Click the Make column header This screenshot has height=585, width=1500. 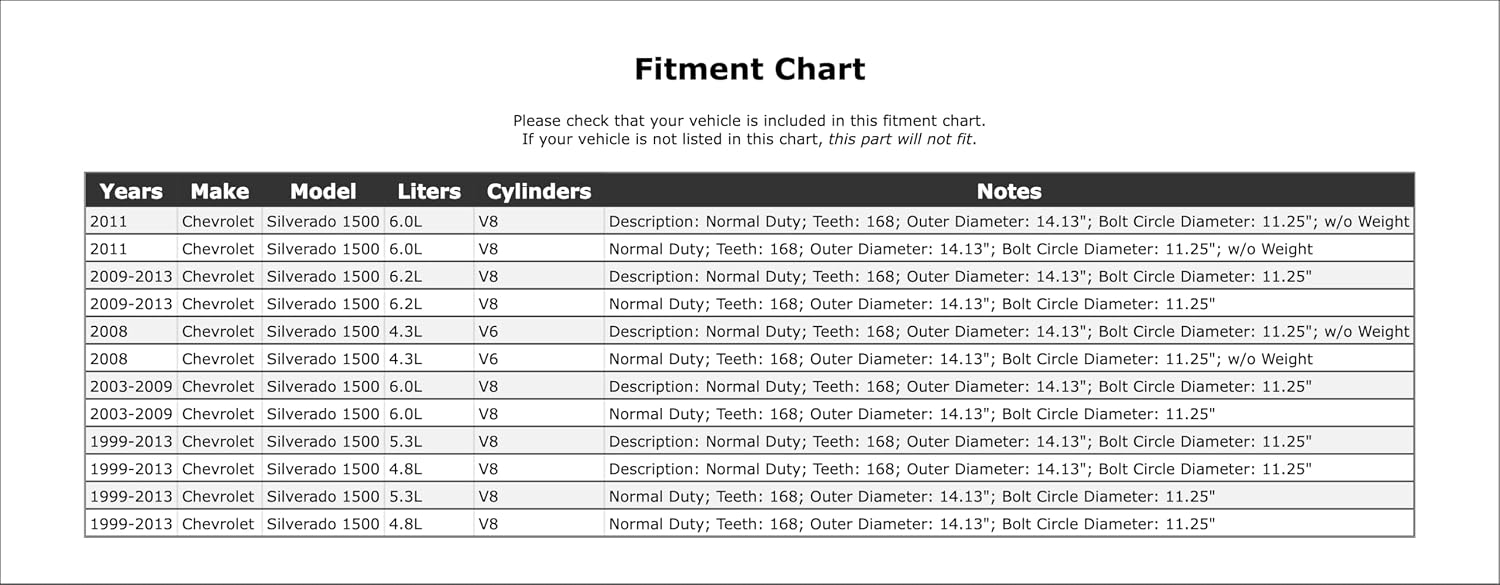pyautogui.click(x=219, y=191)
